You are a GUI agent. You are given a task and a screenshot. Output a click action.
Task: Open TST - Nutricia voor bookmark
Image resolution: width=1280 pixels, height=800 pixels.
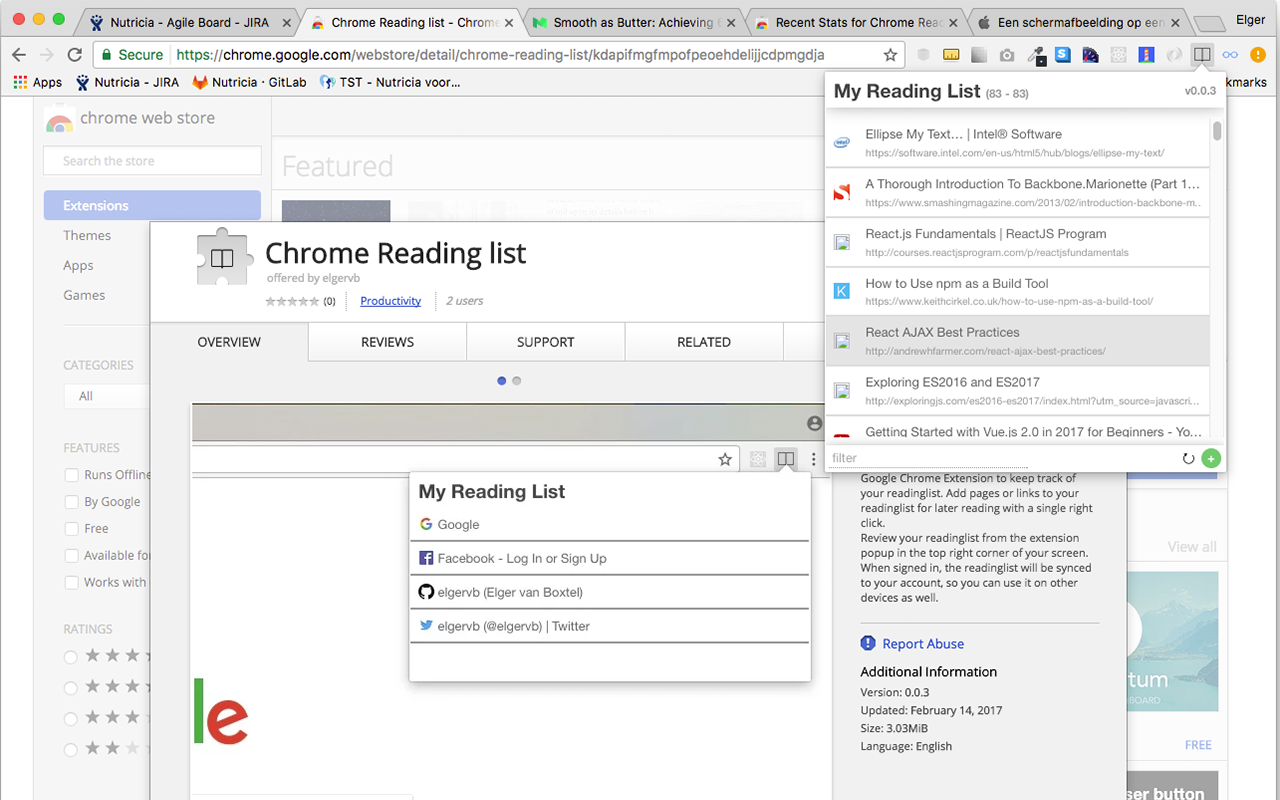[390, 82]
